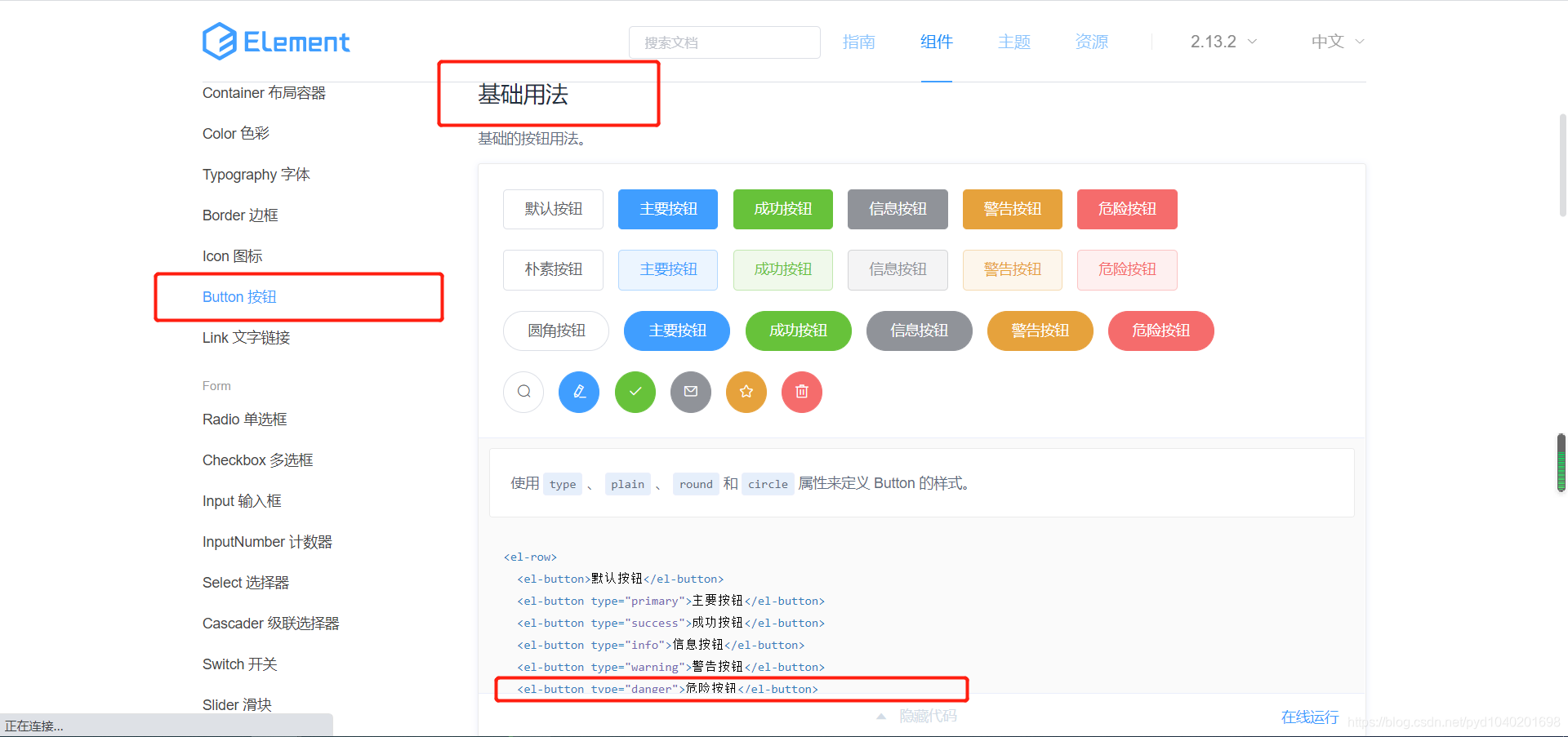The height and width of the screenshot is (737, 1568).
Task: Open Container 布局容器 in sidebar
Action: (264, 93)
